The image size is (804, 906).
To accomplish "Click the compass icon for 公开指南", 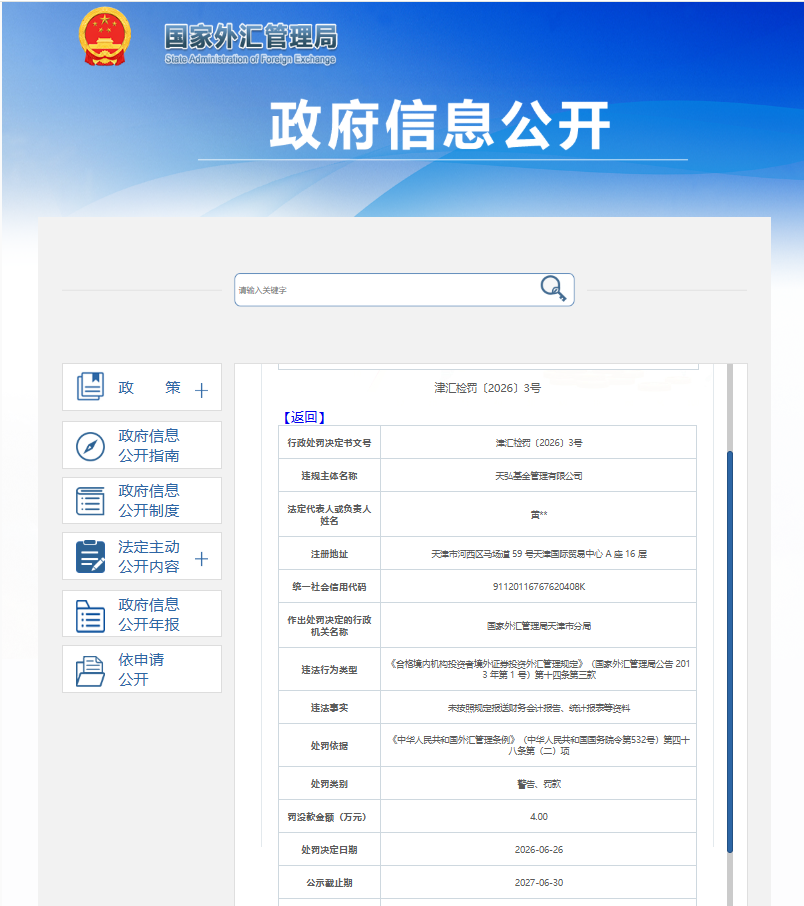I will tap(90, 446).
